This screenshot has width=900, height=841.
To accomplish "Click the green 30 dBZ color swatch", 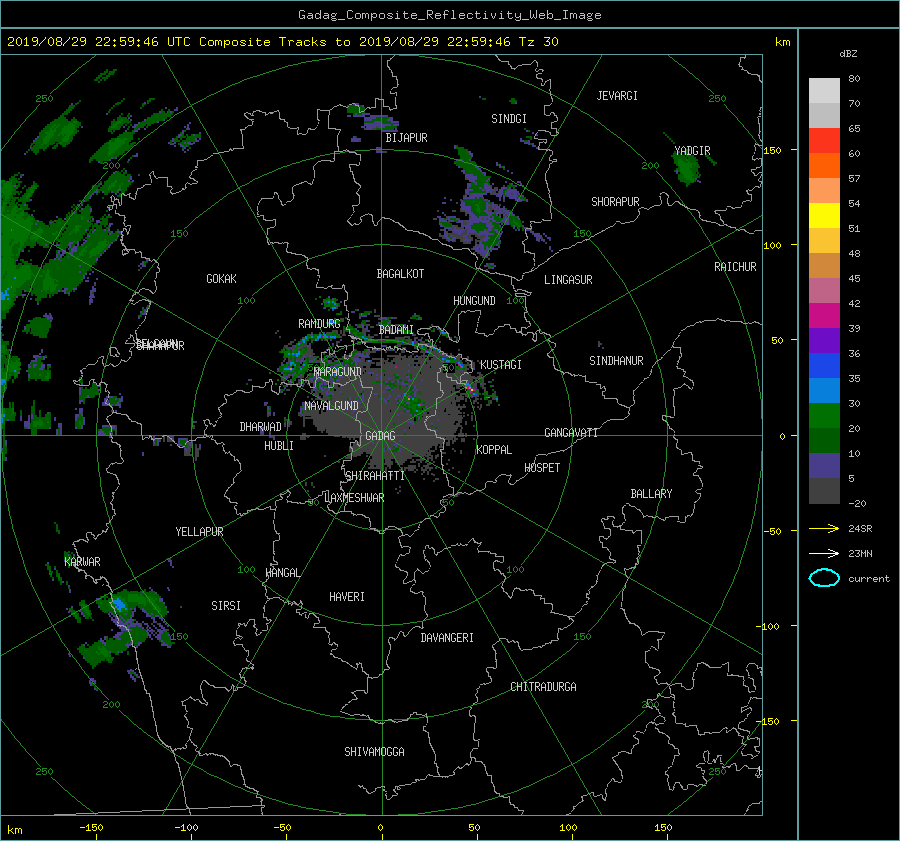I will pos(824,415).
